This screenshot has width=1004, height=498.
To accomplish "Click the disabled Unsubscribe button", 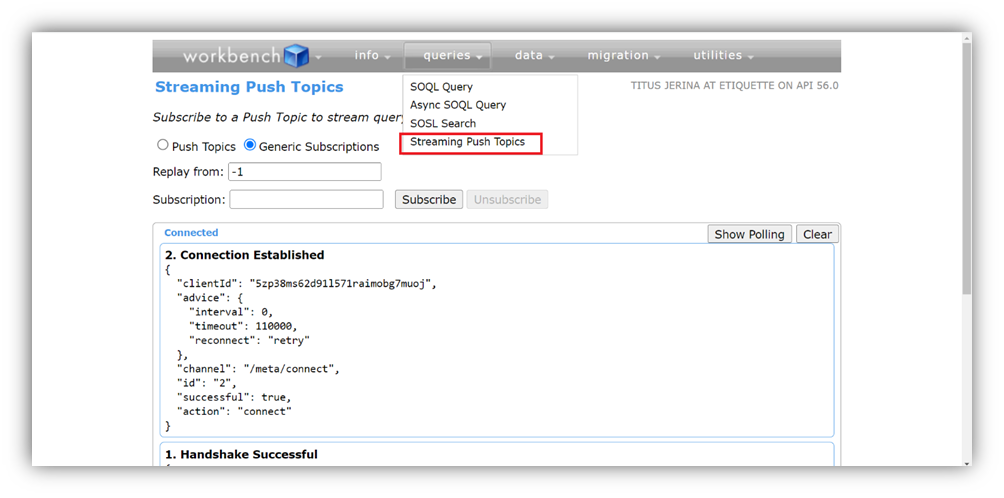I will [507, 200].
